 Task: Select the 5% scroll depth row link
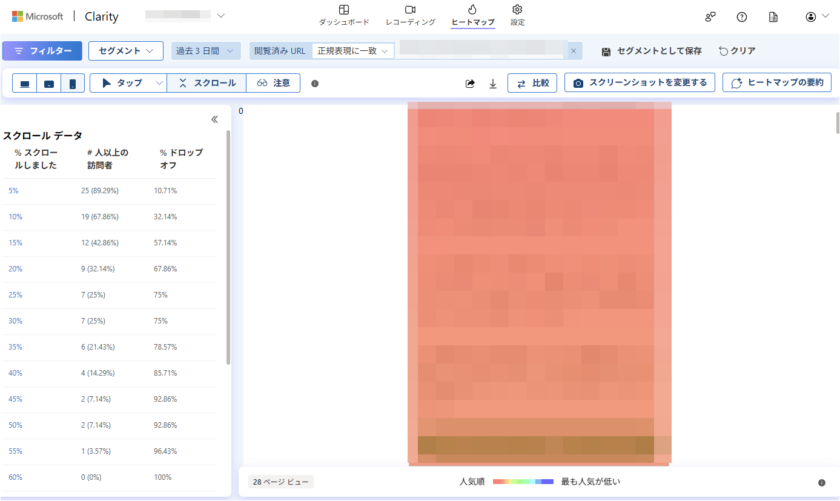click(13, 190)
